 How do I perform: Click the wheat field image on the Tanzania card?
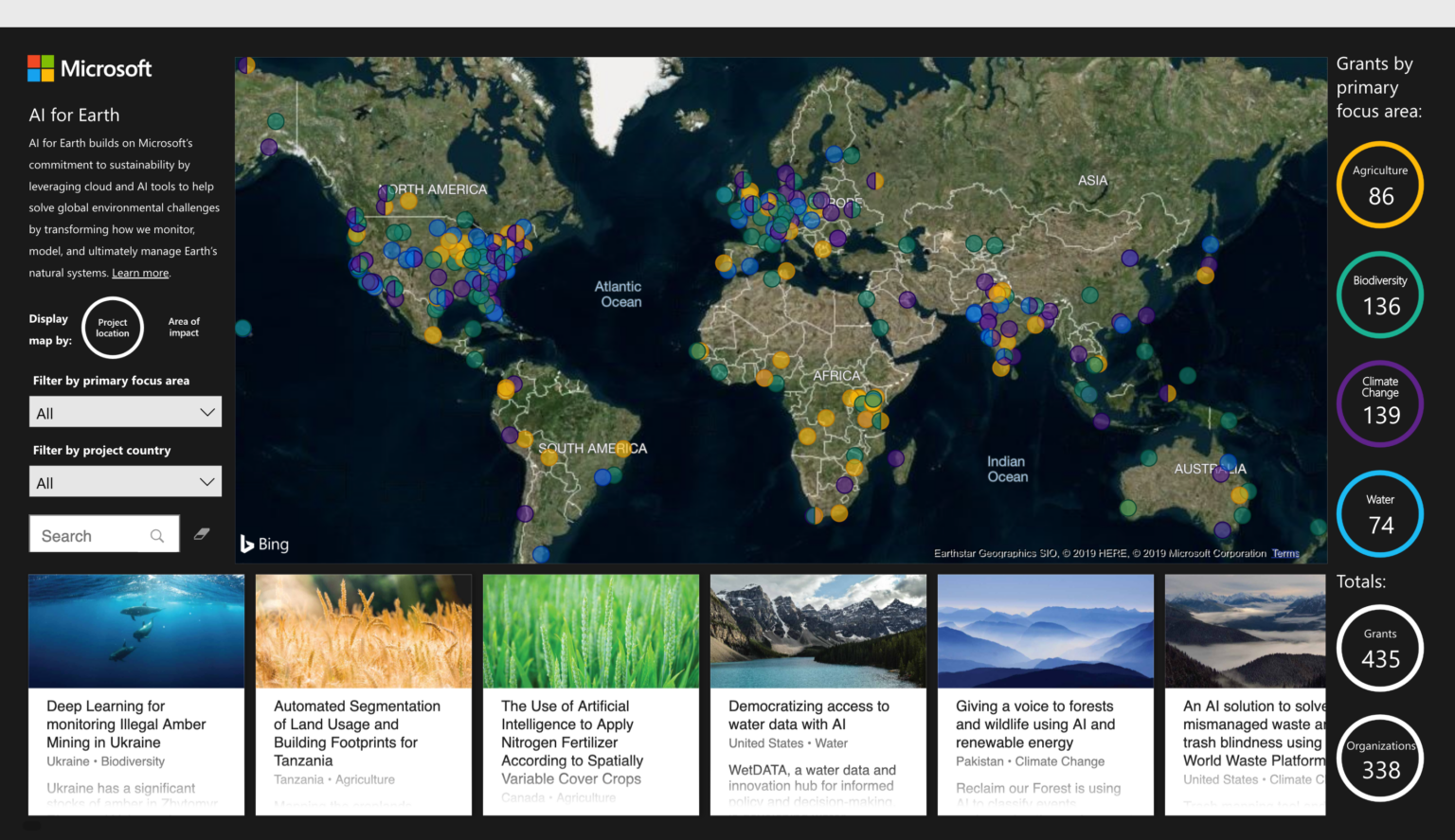click(x=363, y=630)
